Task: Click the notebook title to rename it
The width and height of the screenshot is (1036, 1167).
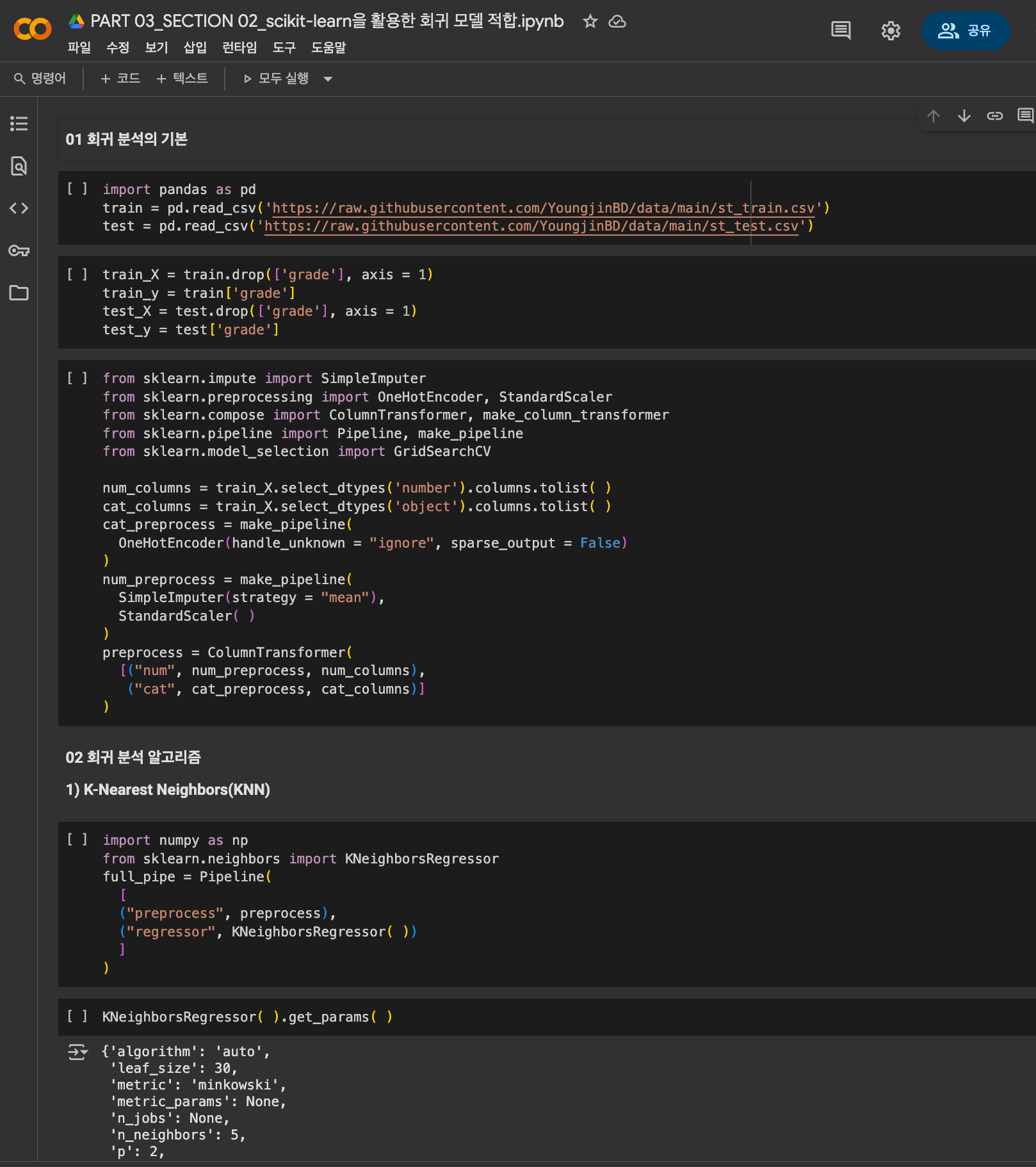Action: [327, 21]
